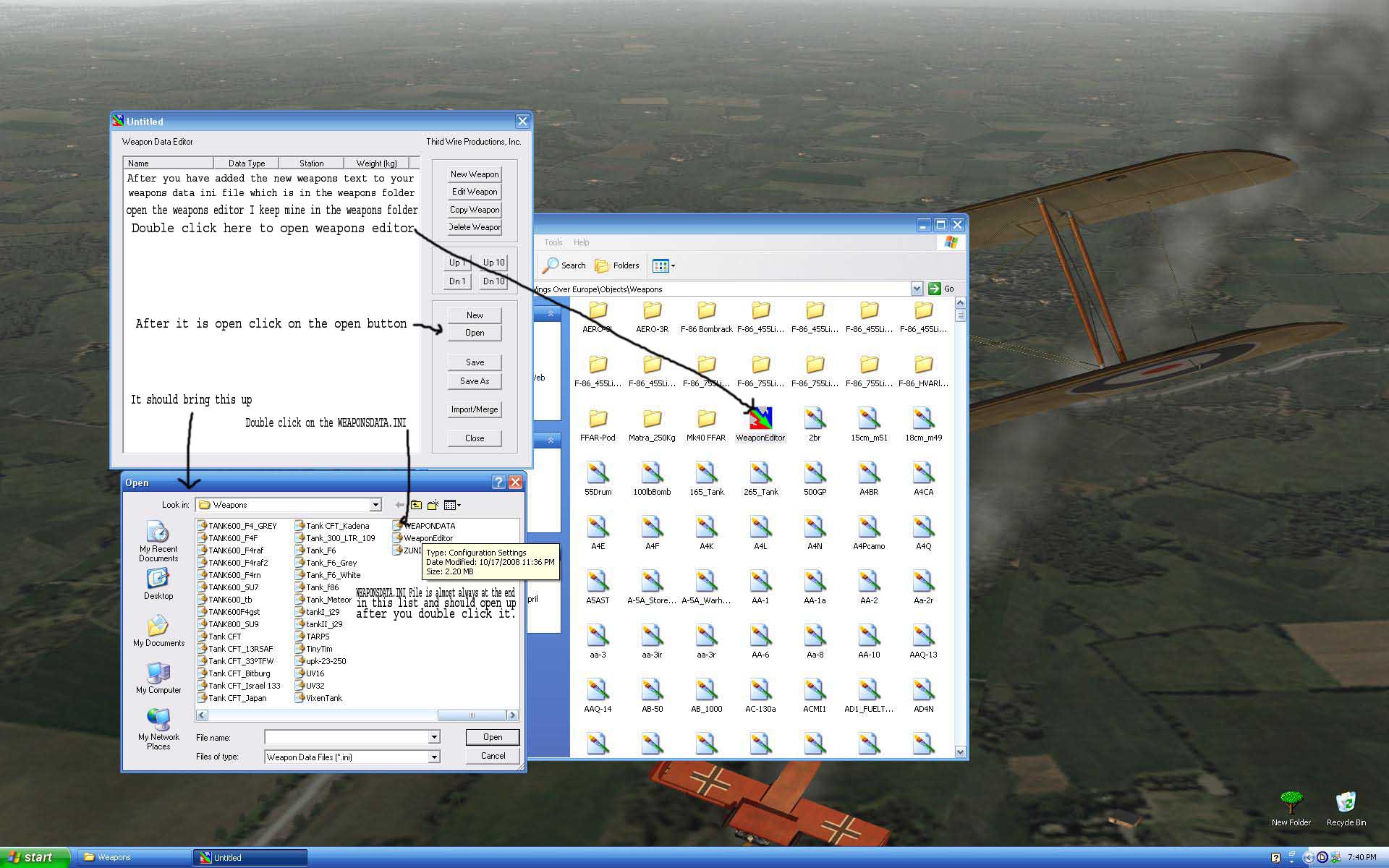Select the 100lbBomb file icon

coord(652,478)
